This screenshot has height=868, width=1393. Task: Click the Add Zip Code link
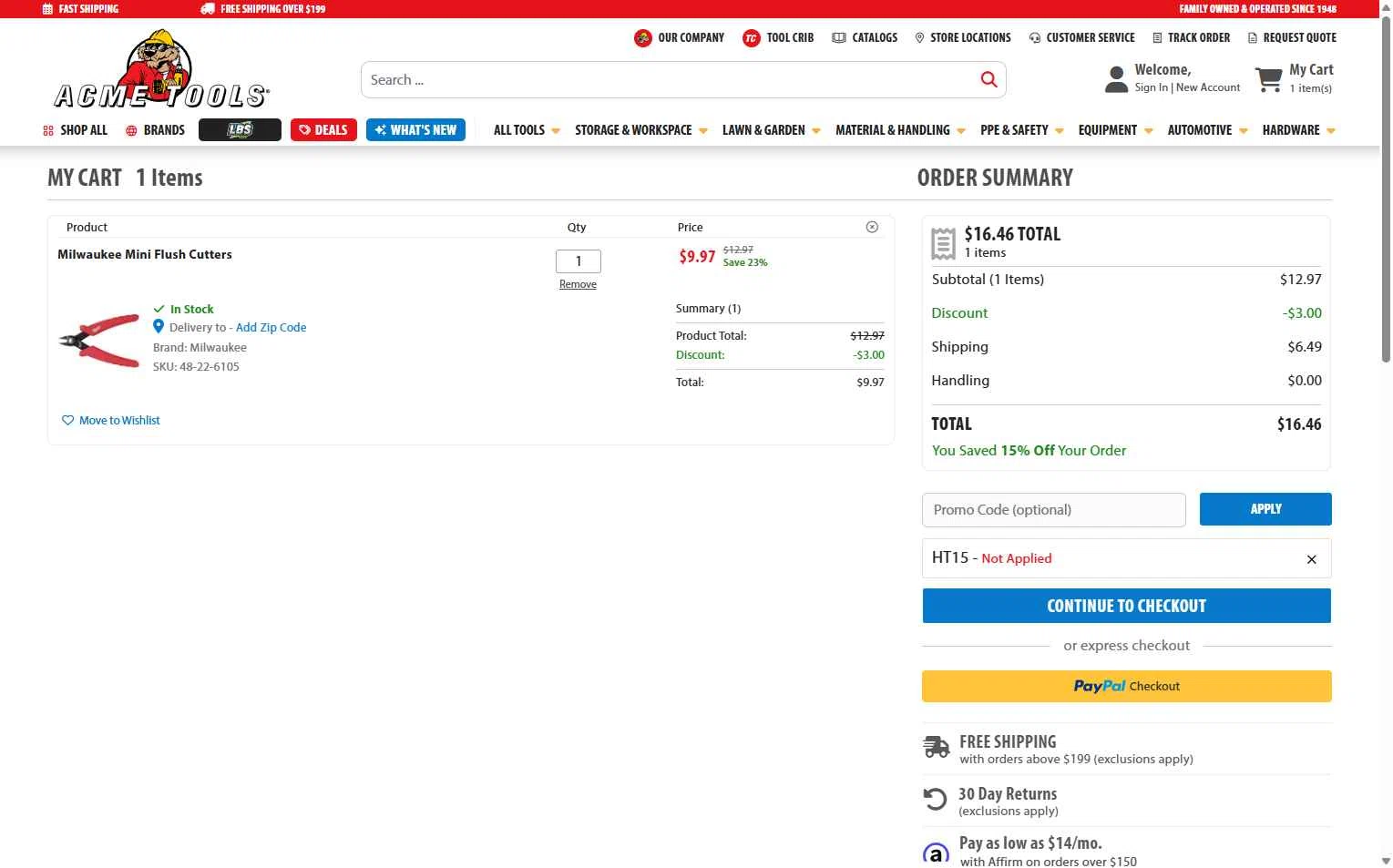(271, 328)
